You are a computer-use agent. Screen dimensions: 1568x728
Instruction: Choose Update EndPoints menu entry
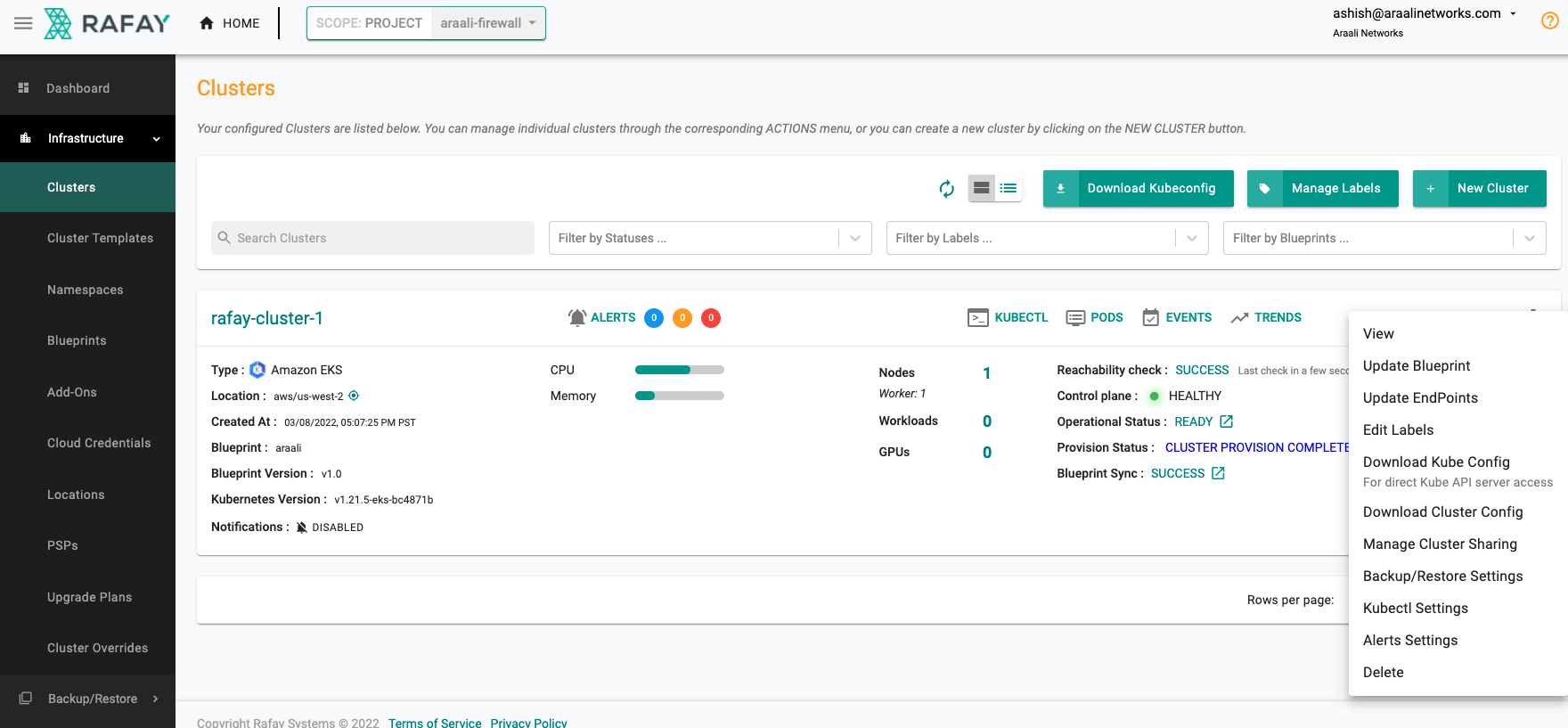(1458, 397)
